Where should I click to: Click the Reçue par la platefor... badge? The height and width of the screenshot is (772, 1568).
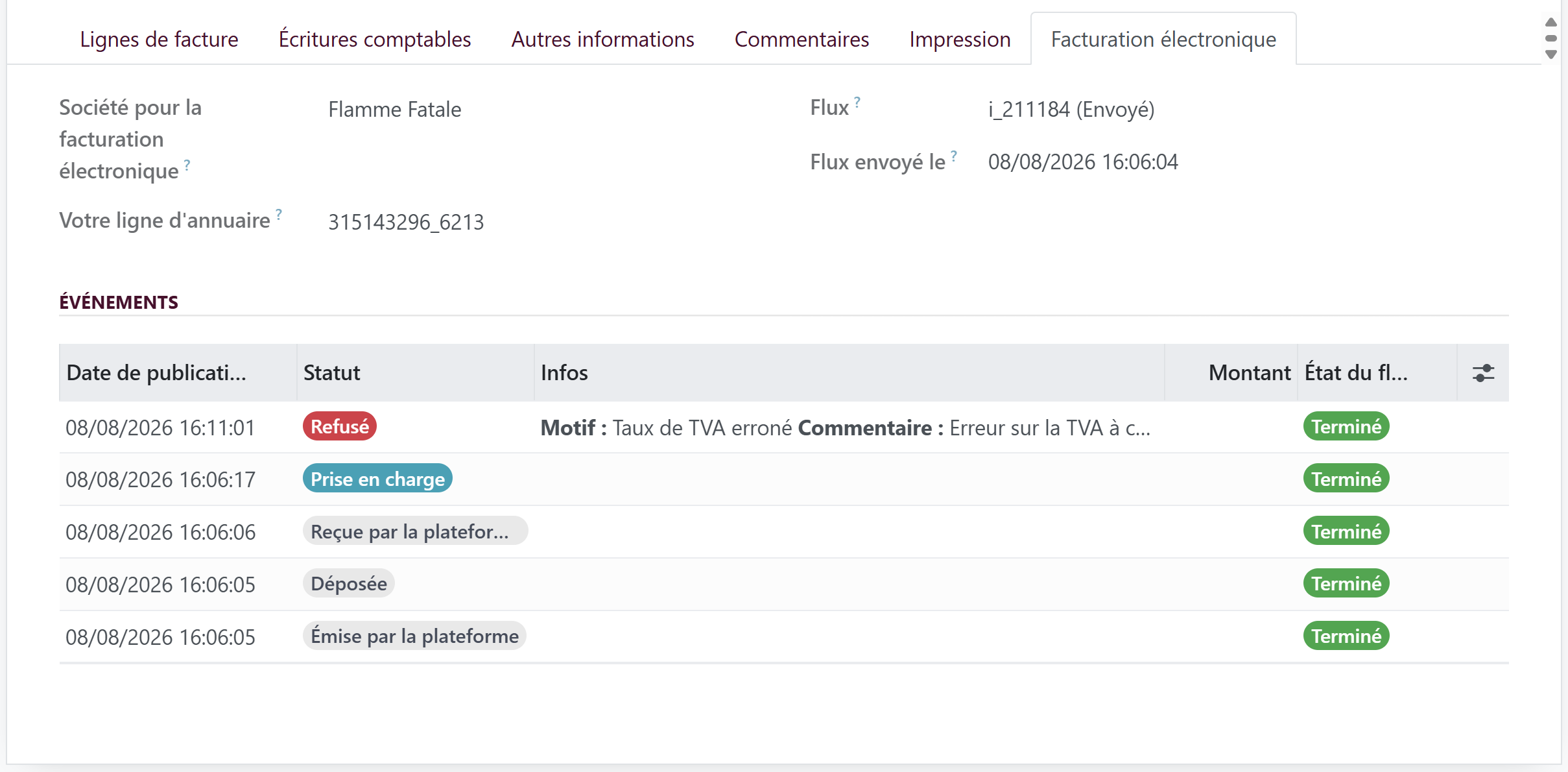pyautogui.click(x=415, y=531)
